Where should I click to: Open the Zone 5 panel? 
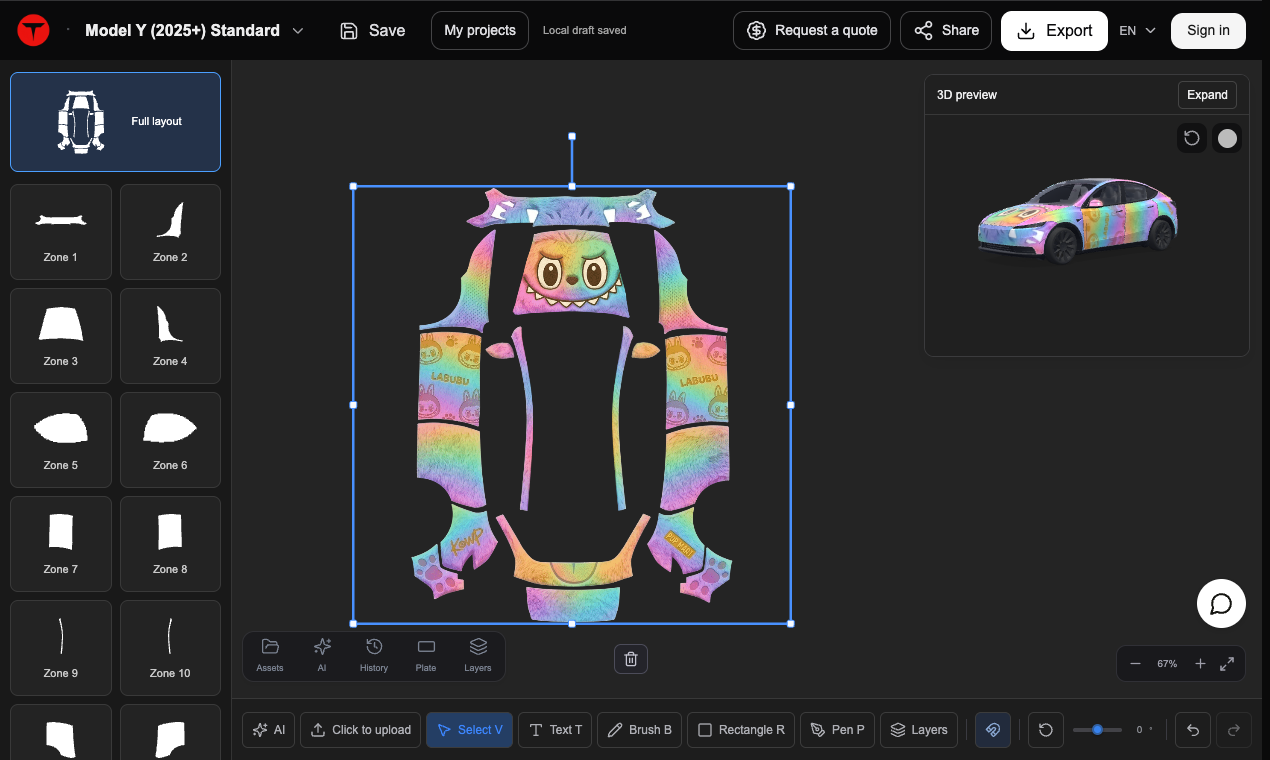pos(61,440)
